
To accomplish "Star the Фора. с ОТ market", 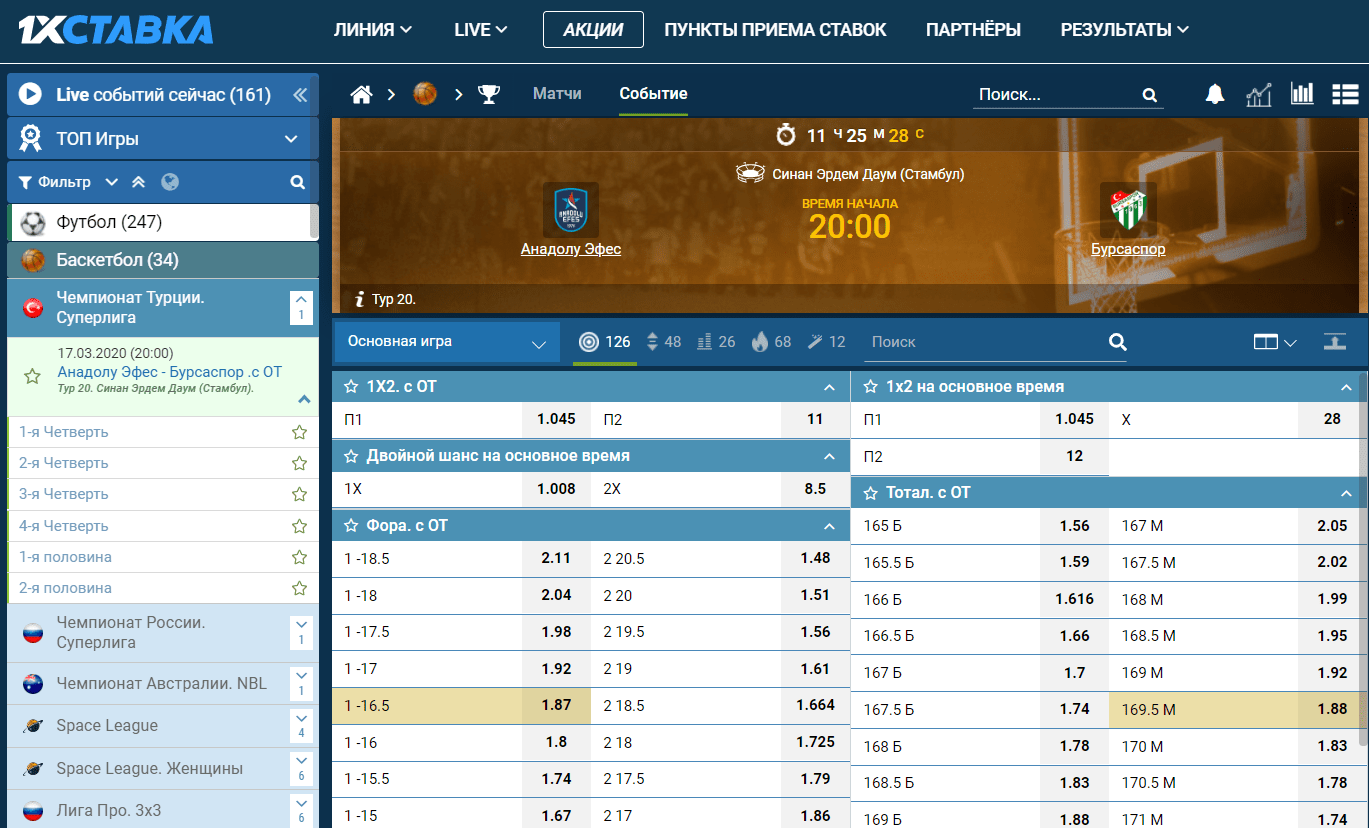I will point(351,525).
